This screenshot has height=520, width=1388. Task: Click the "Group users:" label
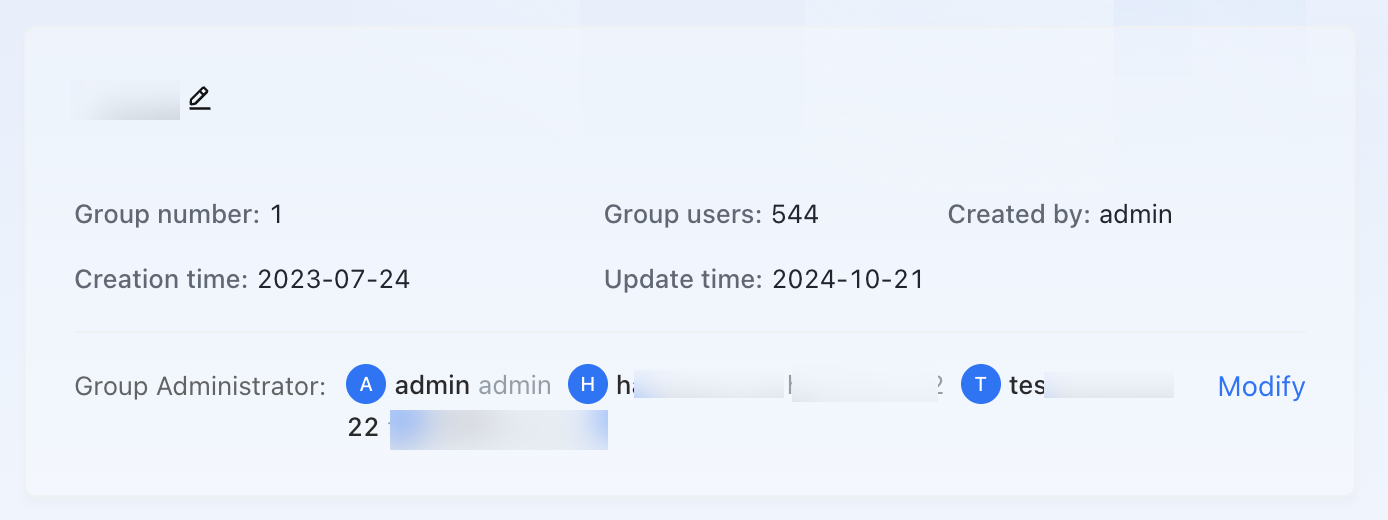coord(684,214)
